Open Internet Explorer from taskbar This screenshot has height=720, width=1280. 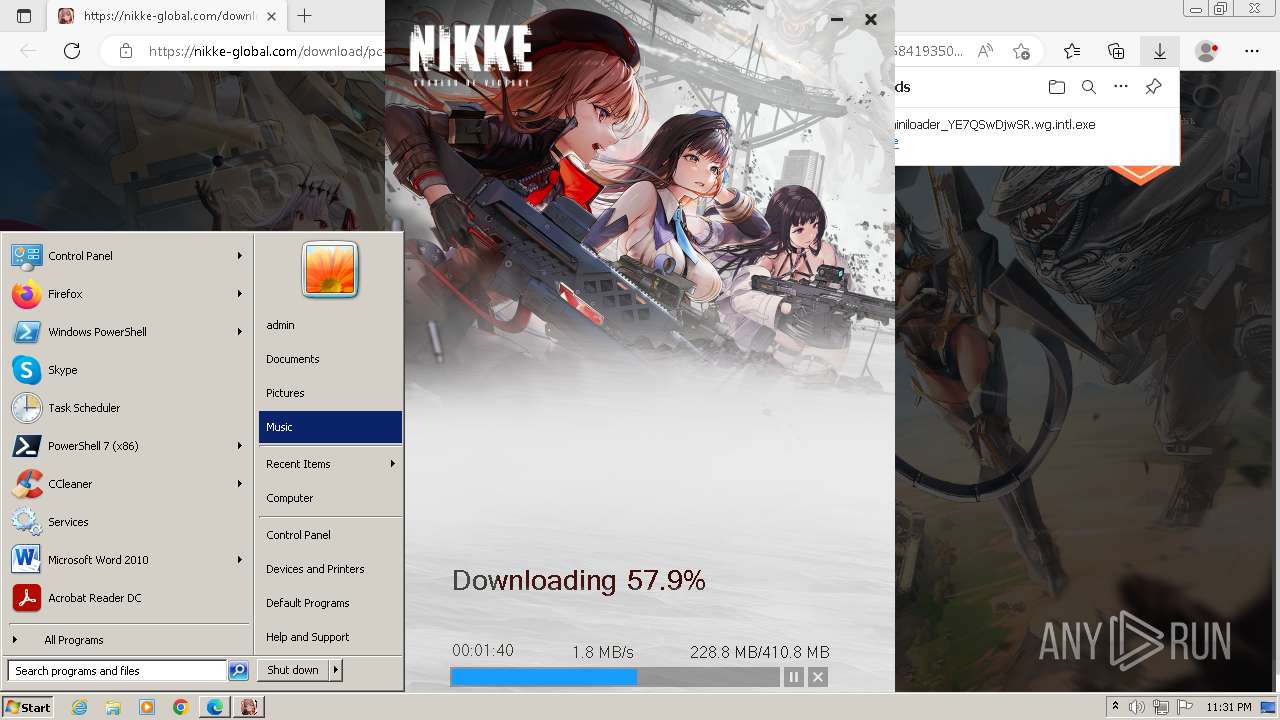79,707
